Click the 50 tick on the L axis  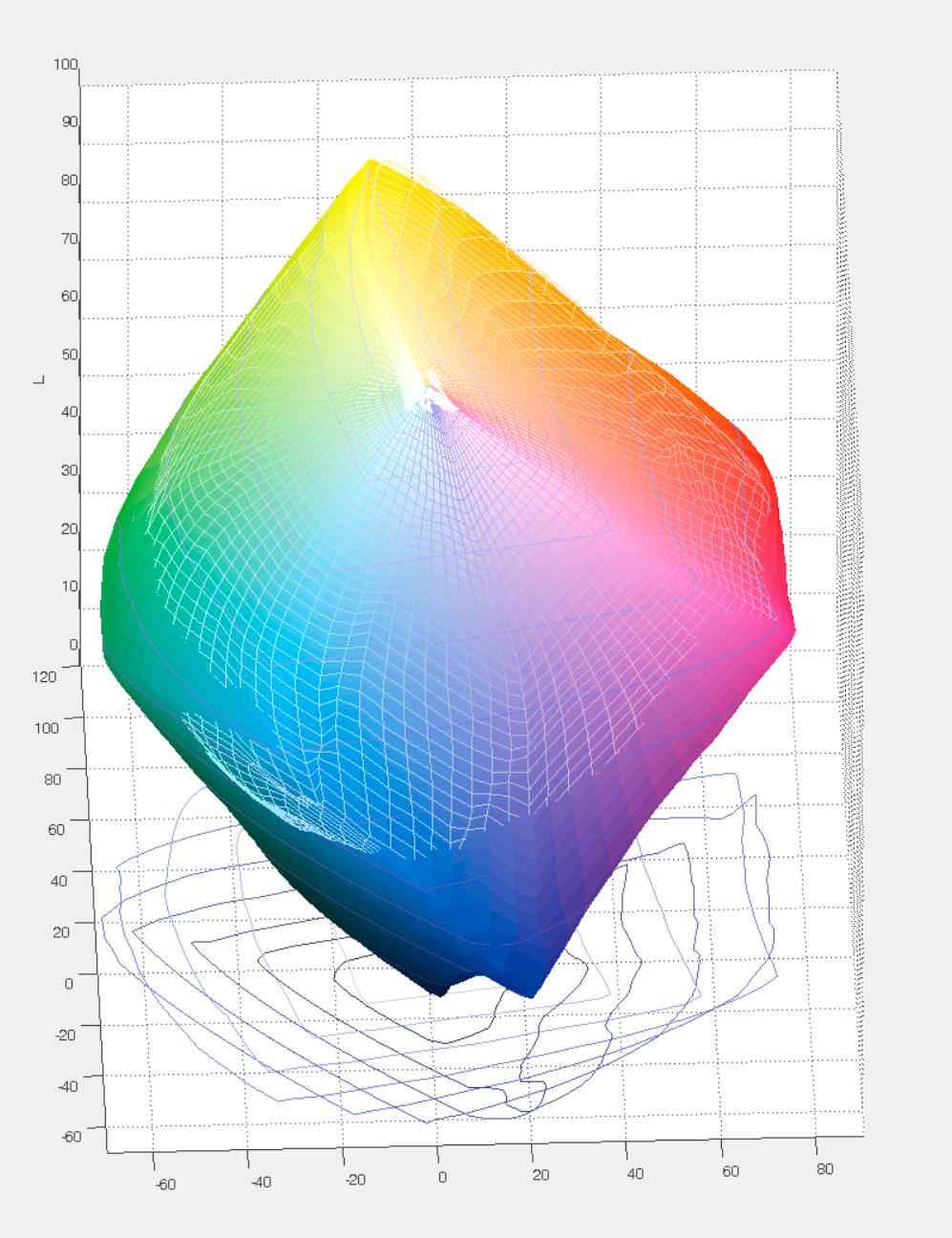point(68,354)
